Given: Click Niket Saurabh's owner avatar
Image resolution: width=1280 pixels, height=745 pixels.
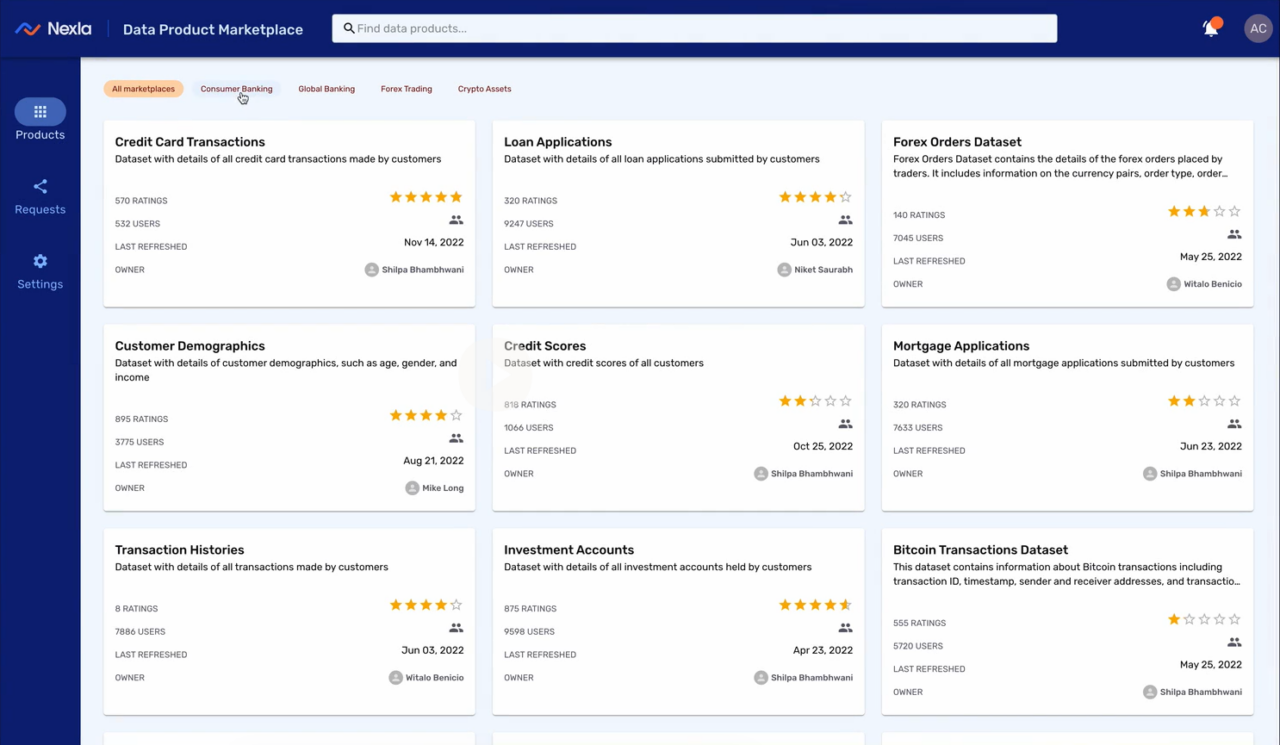Looking at the screenshot, I should [x=782, y=268].
